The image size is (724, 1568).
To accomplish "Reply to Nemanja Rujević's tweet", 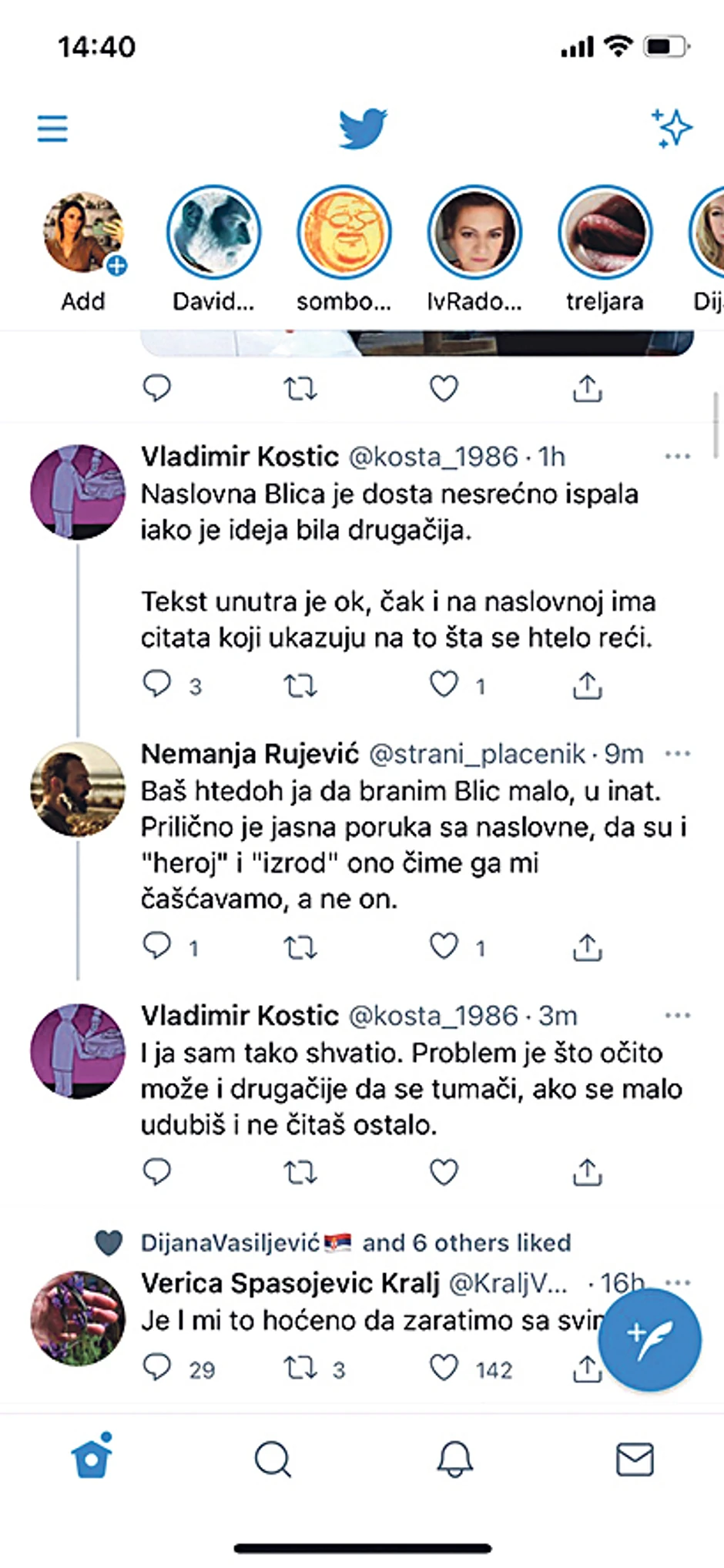I will click(x=157, y=946).
